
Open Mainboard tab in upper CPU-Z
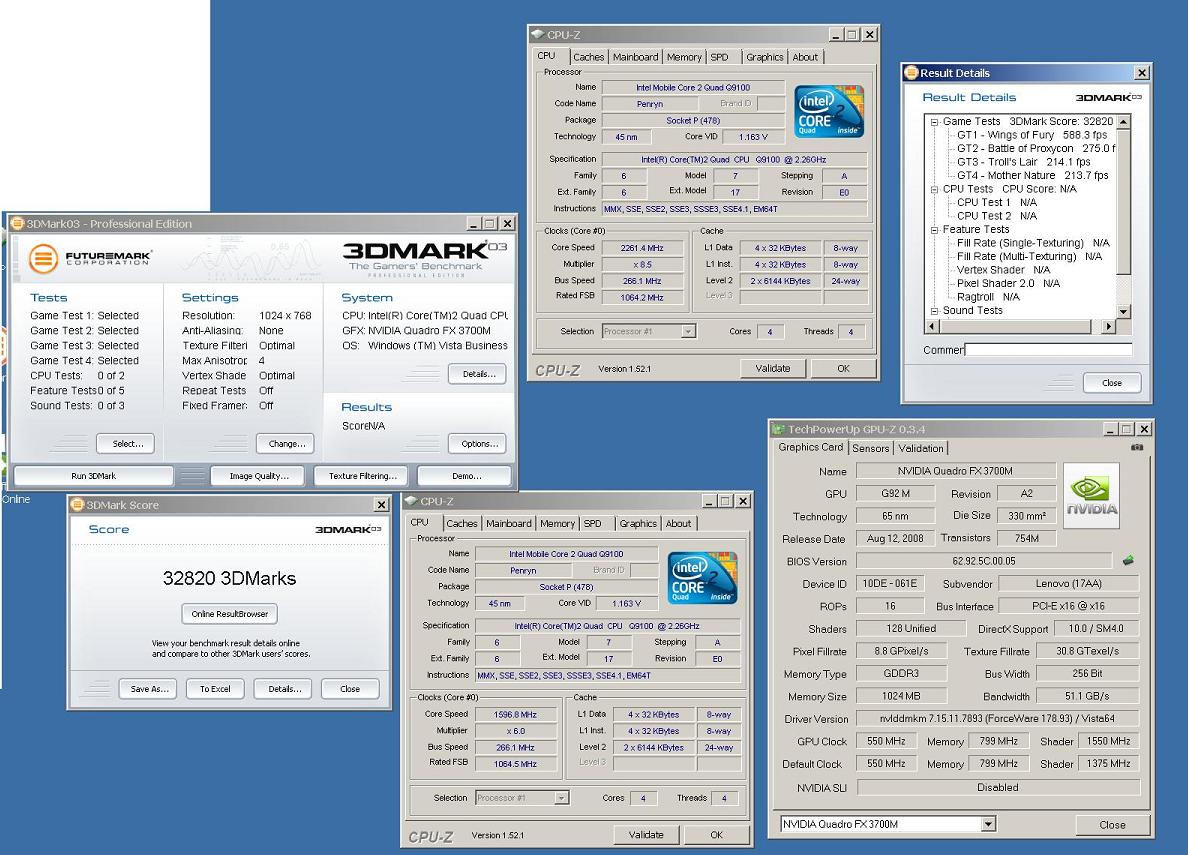pos(636,57)
